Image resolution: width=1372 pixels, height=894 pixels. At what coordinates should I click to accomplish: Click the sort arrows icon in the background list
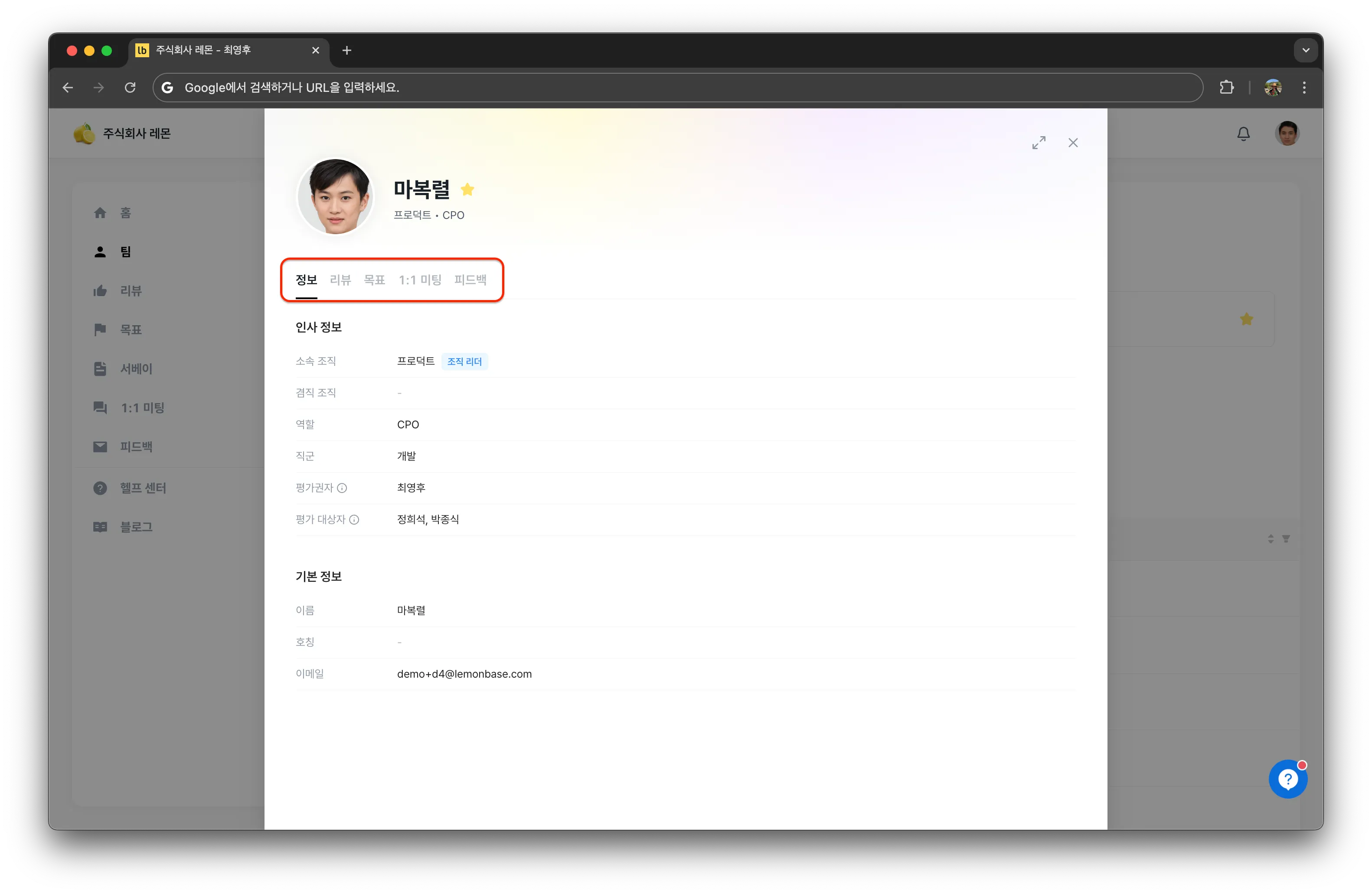click(x=1271, y=538)
